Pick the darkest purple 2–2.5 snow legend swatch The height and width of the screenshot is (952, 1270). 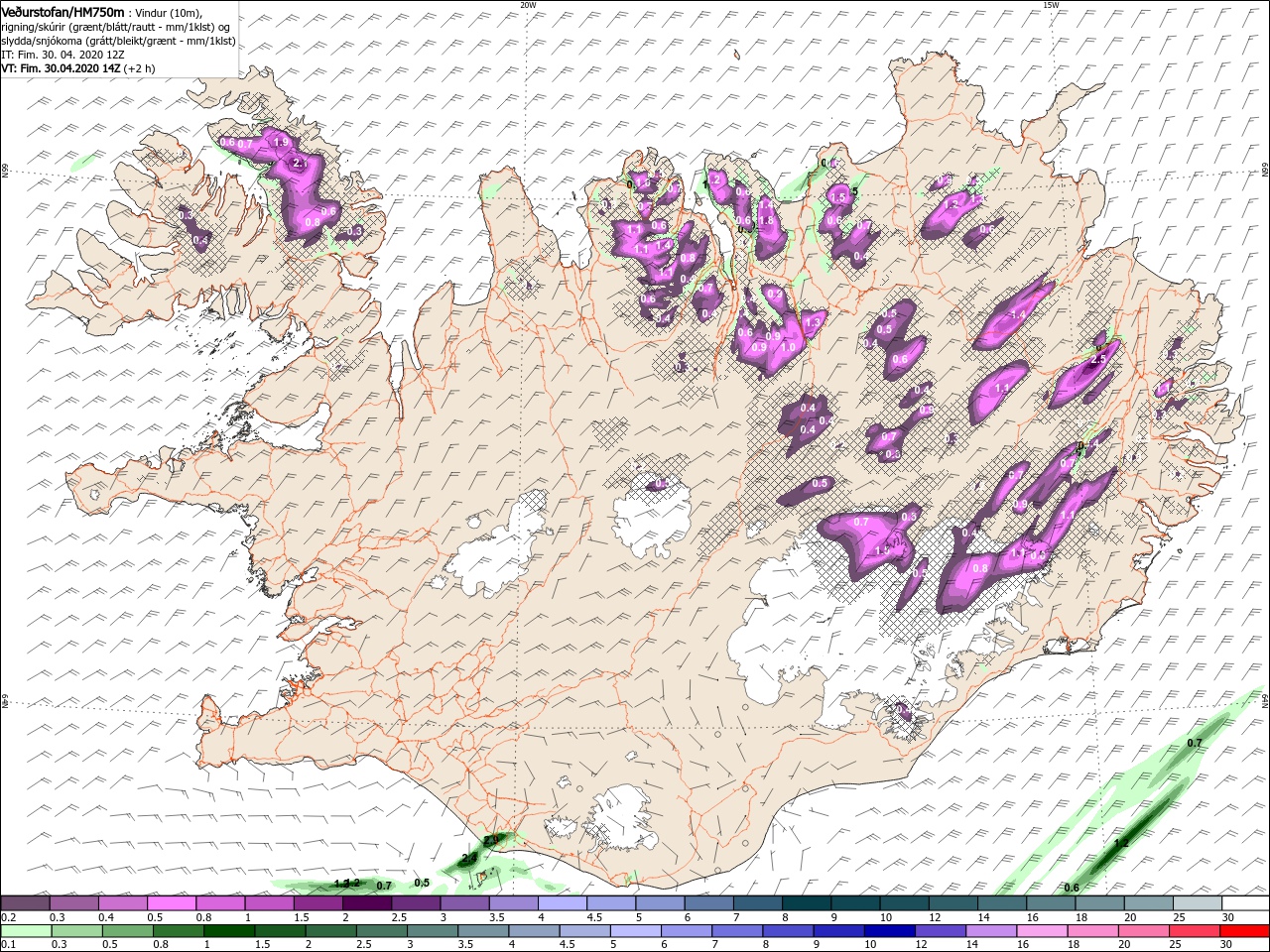click(366, 903)
